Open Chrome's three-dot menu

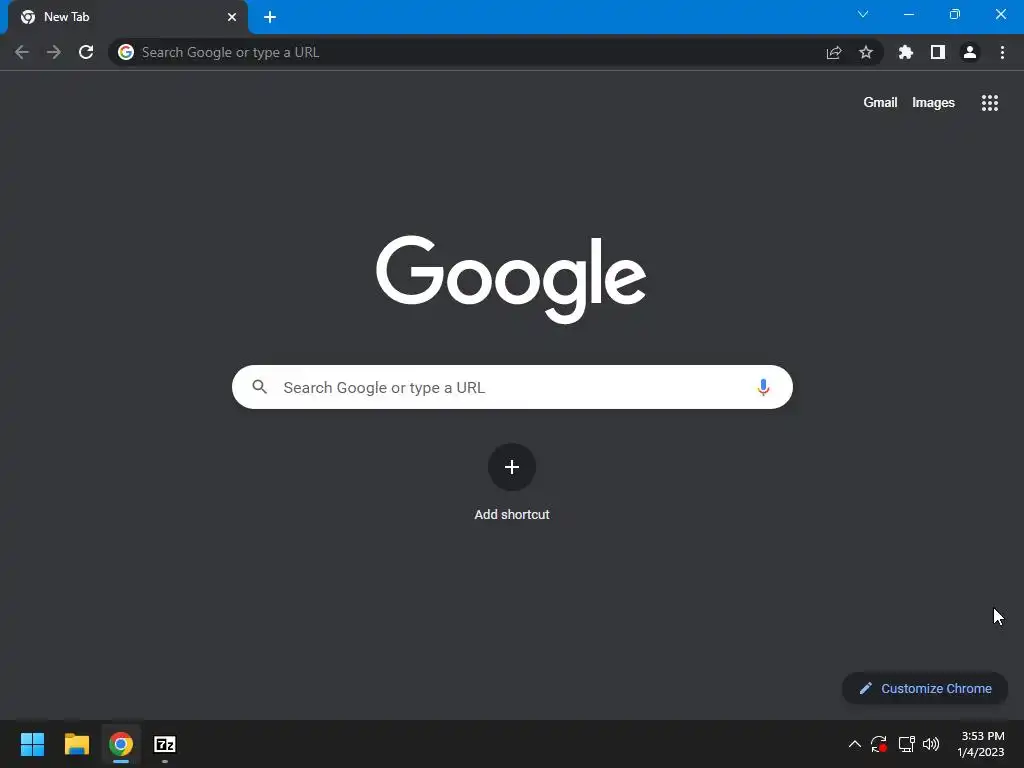coord(1002,52)
